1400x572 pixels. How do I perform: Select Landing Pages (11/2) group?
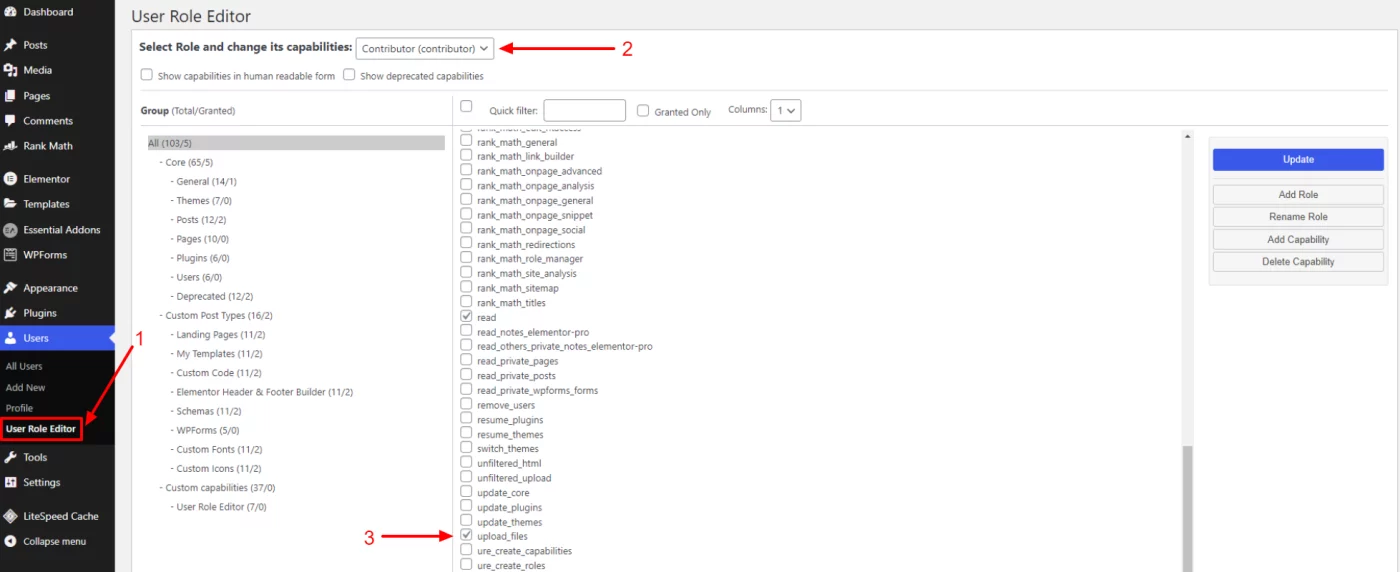pos(221,335)
